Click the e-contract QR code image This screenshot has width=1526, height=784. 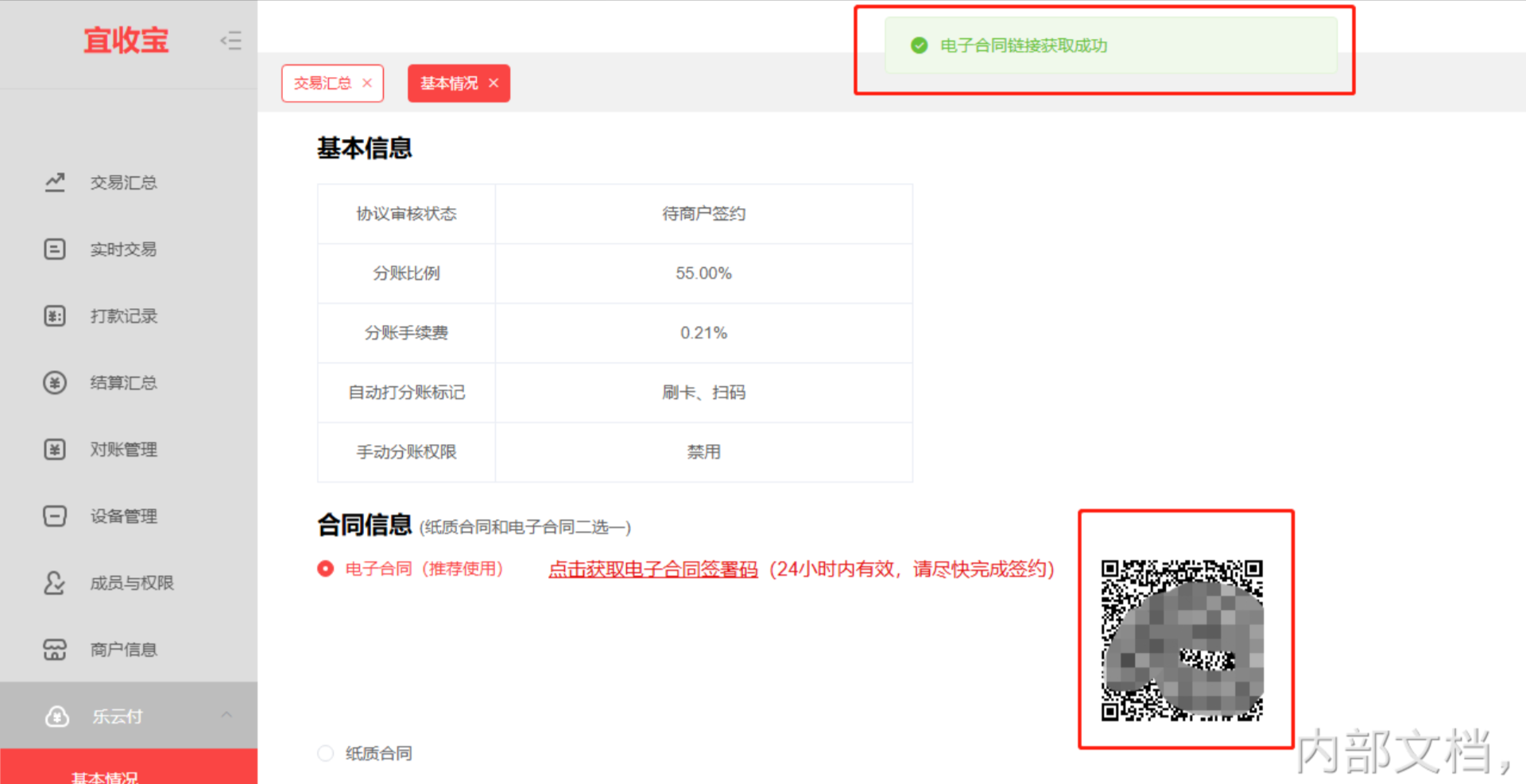[1182, 640]
